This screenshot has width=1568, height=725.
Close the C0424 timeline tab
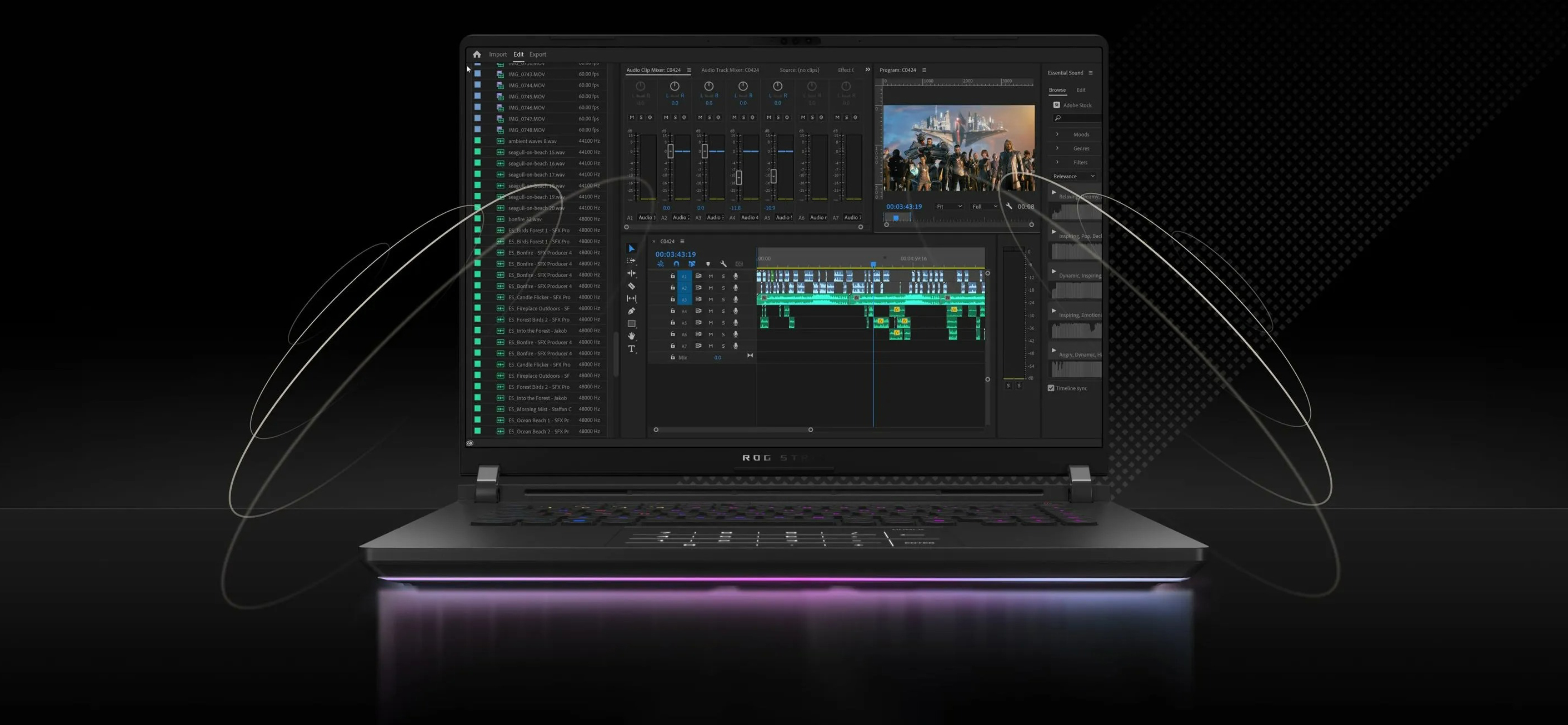pyautogui.click(x=654, y=241)
